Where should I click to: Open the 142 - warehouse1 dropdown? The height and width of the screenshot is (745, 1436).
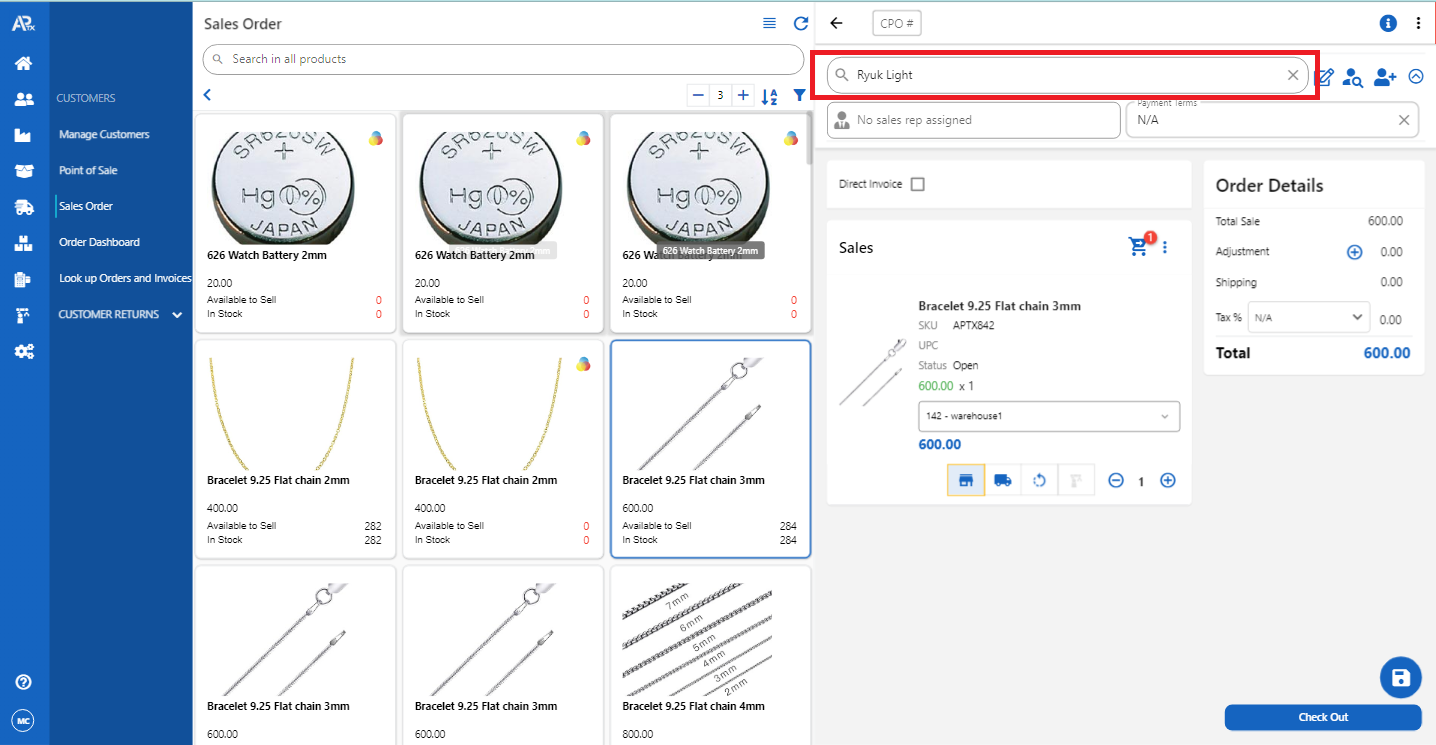1048,416
